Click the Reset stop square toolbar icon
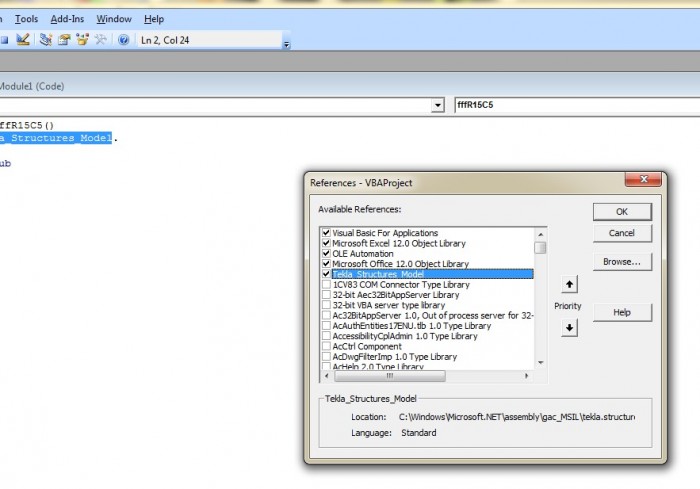The width and height of the screenshot is (700, 489). coord(4,40)
